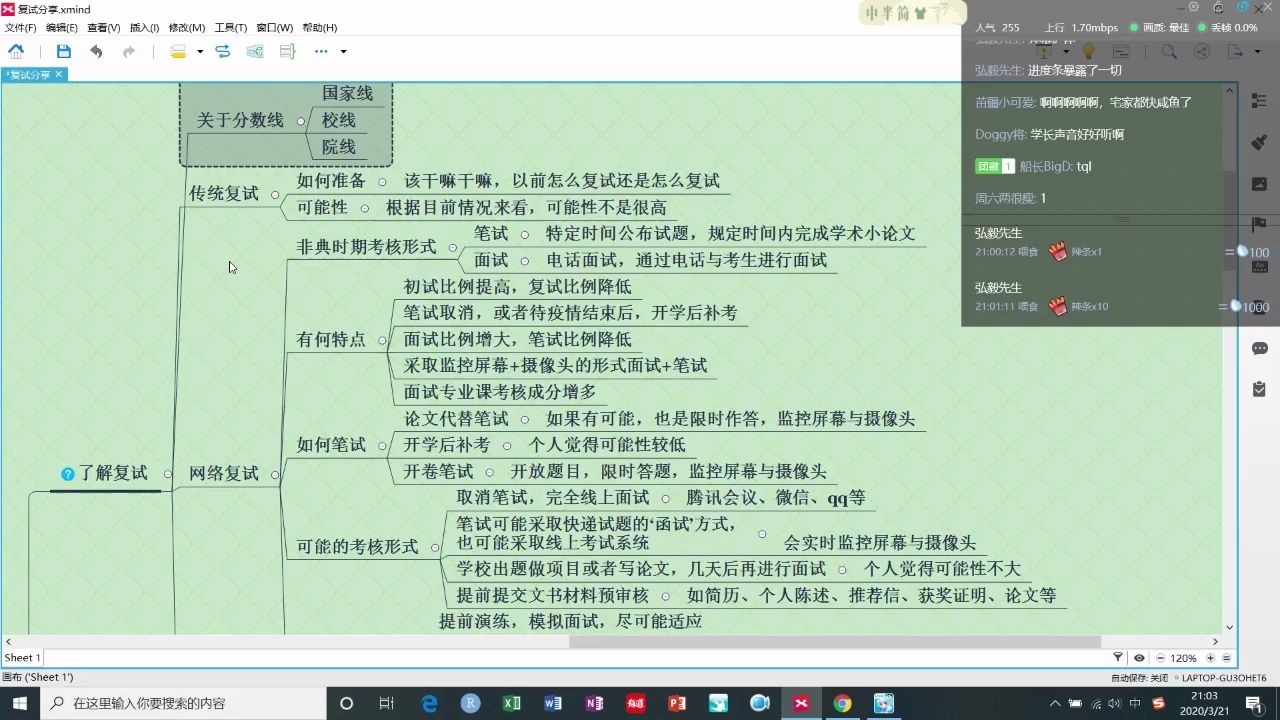Open the insert image icon in right sidebar
Screen dimensions: 1280x720
(x=1259, y=181)
